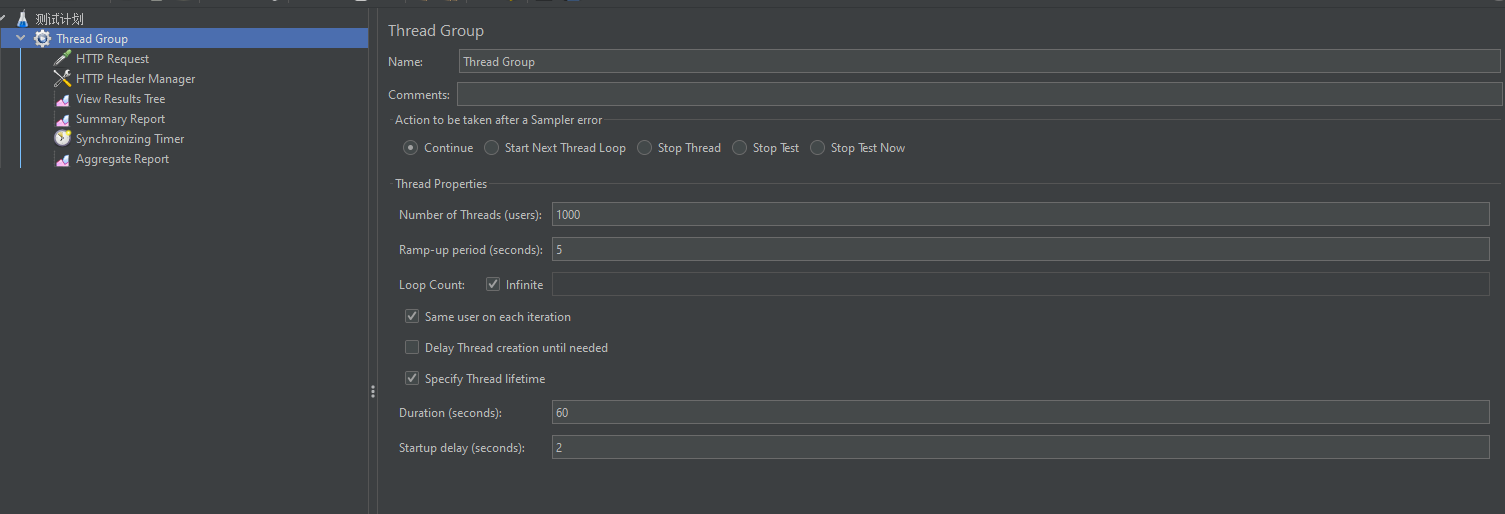Click the Synchronizing Timer clock icon
1505x514 pixels.
(x=62, y=139)
